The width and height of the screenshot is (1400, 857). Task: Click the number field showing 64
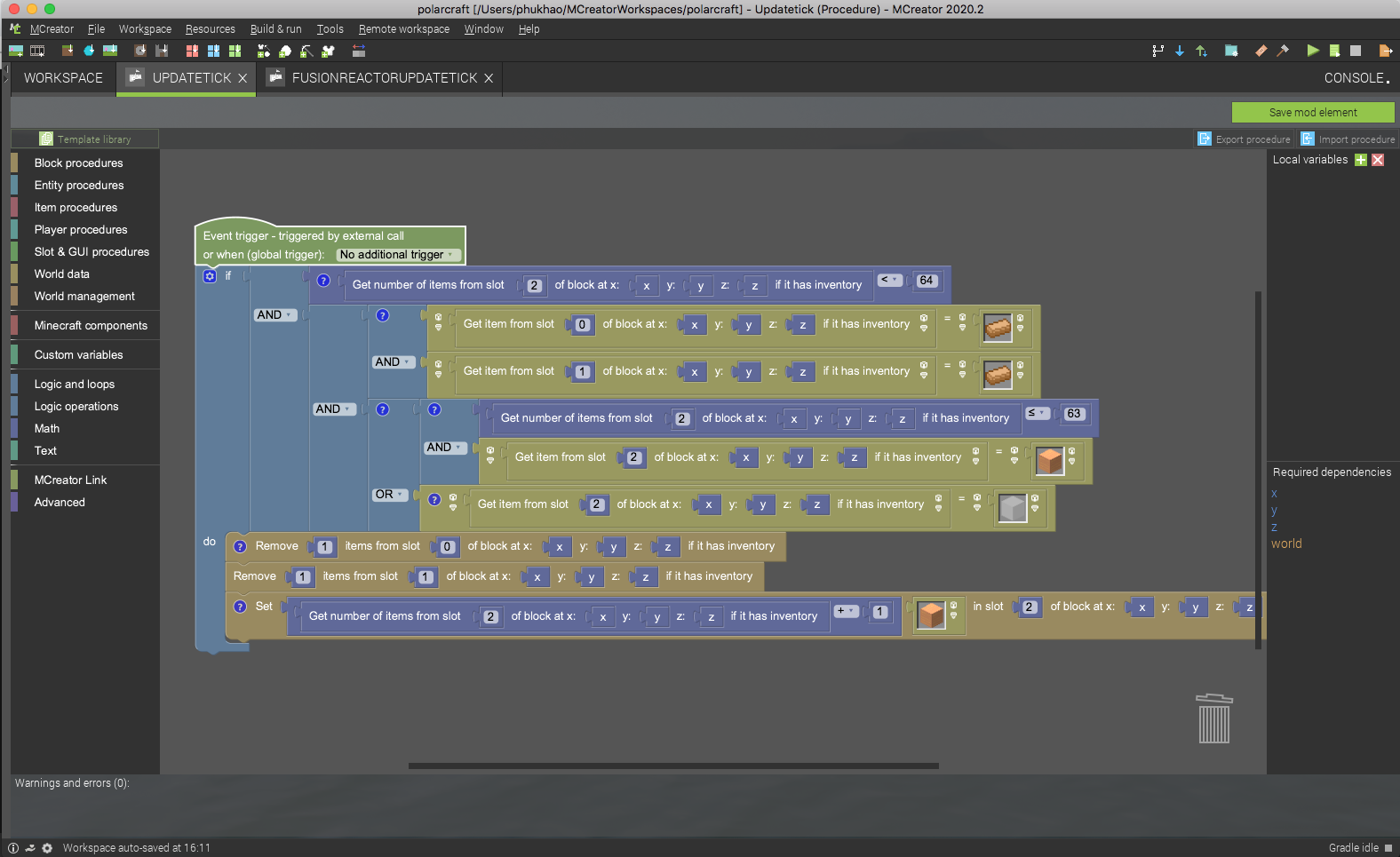927,281
